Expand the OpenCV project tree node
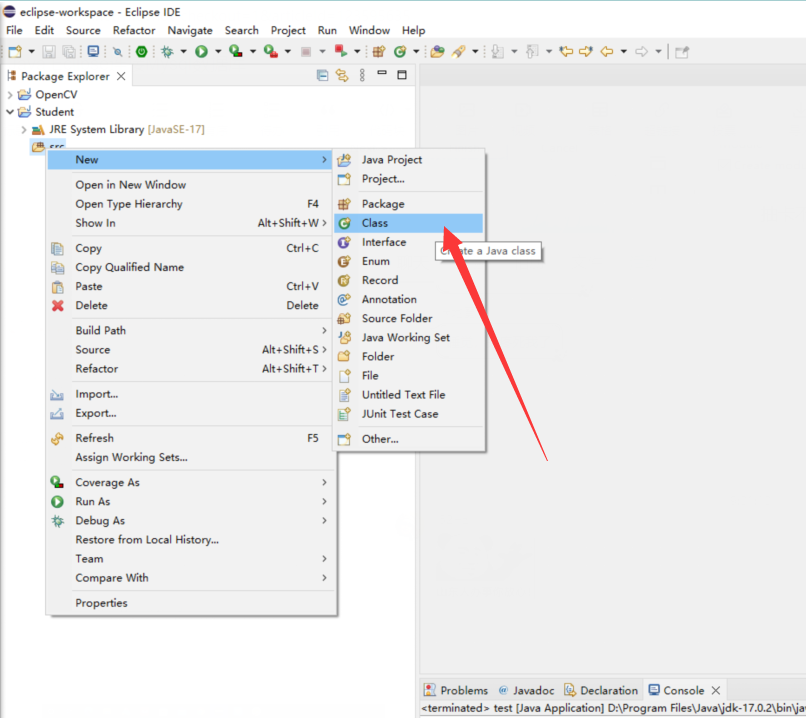Image resolution: width=806 pixels, height=718 pixels. coord(10,95)
